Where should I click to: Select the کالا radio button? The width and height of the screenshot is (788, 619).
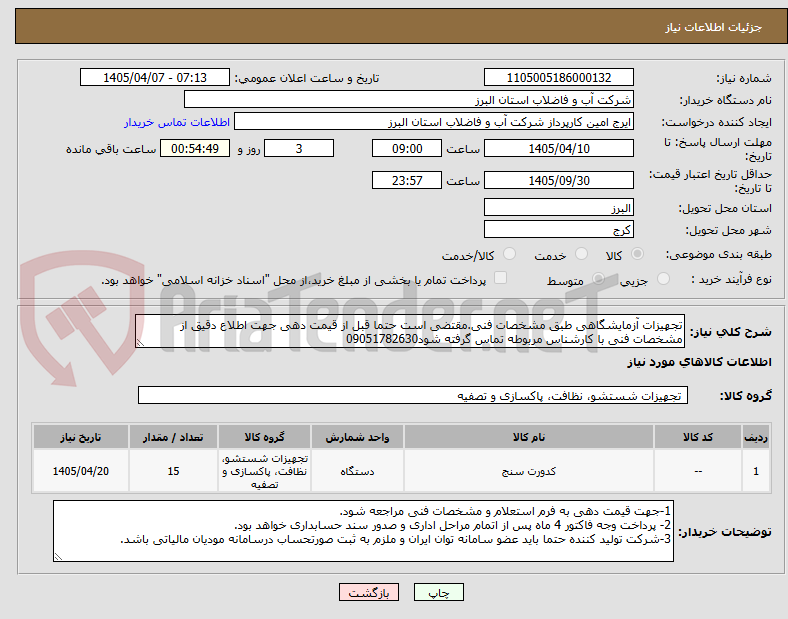pos(637,254)
